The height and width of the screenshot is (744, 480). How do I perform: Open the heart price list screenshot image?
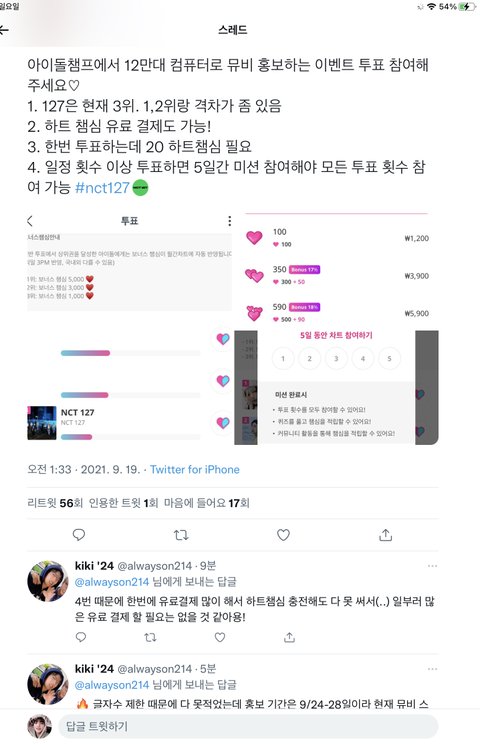coord(337,270)
